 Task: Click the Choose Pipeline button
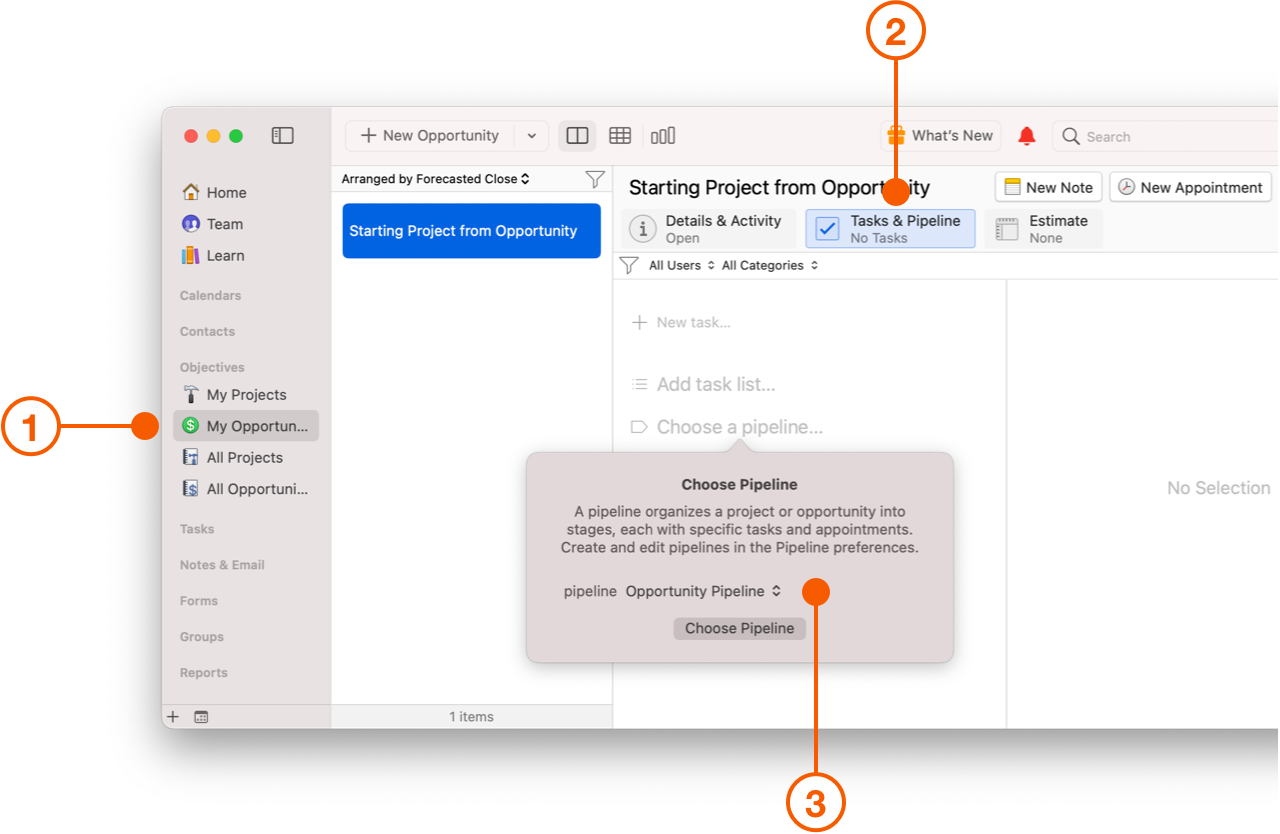pyautogui.click(x=740, y=629)
